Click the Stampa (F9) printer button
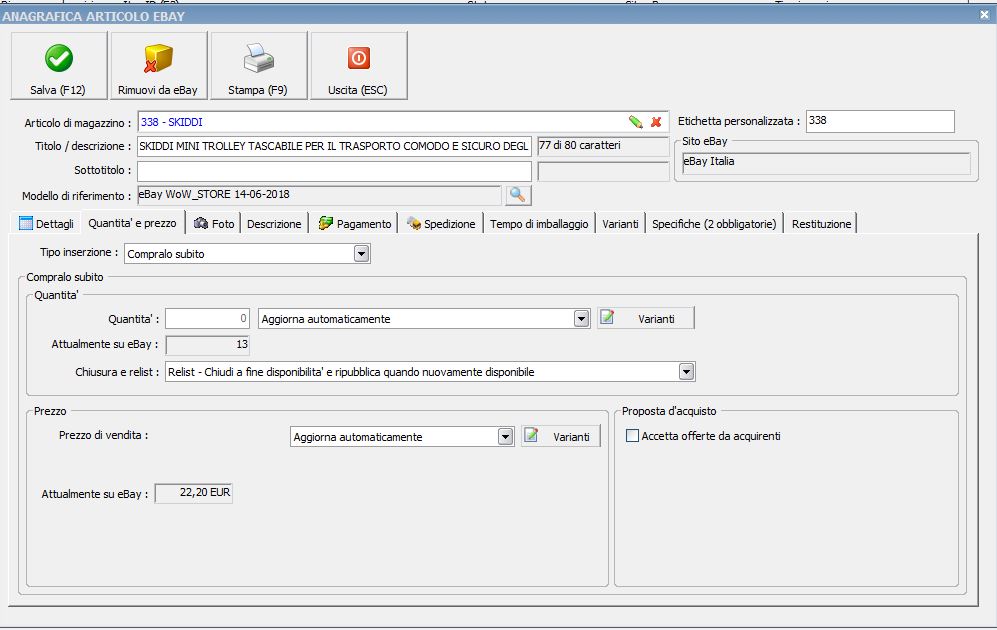The height and width of the screenshot is (630, 997). 258,65
